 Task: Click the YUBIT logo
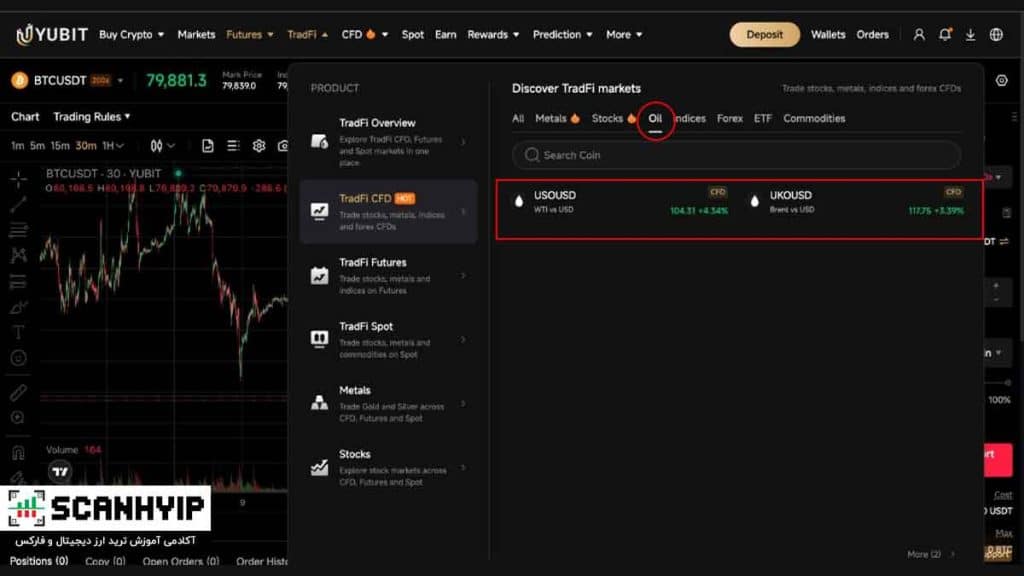click(52, 34)
